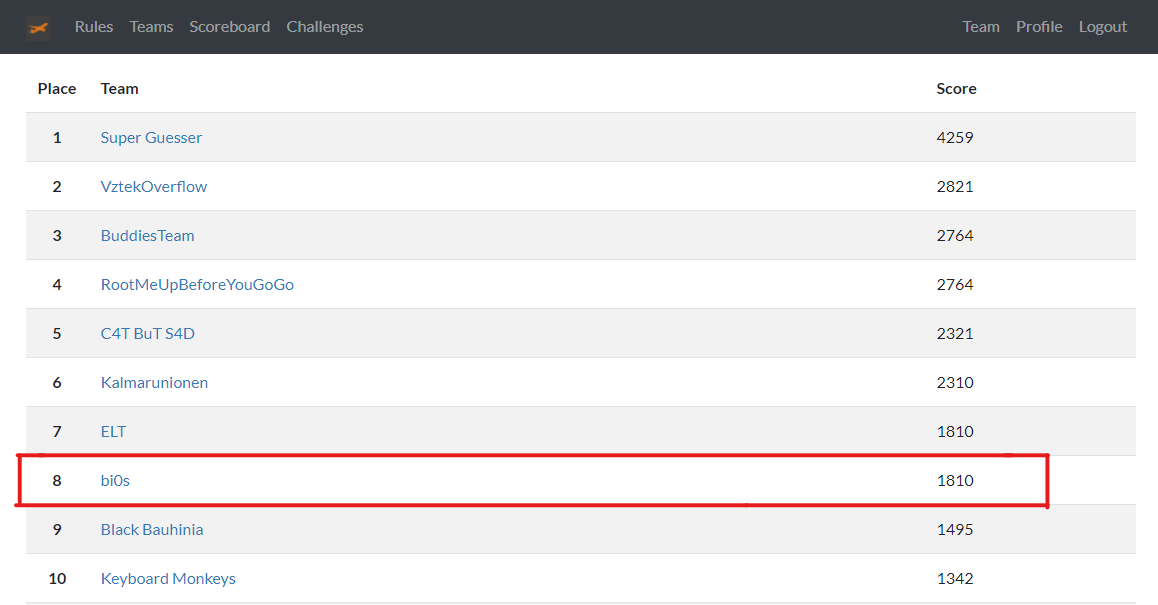Click the Logout link
1158x605 pixels.
[1103, 27]
